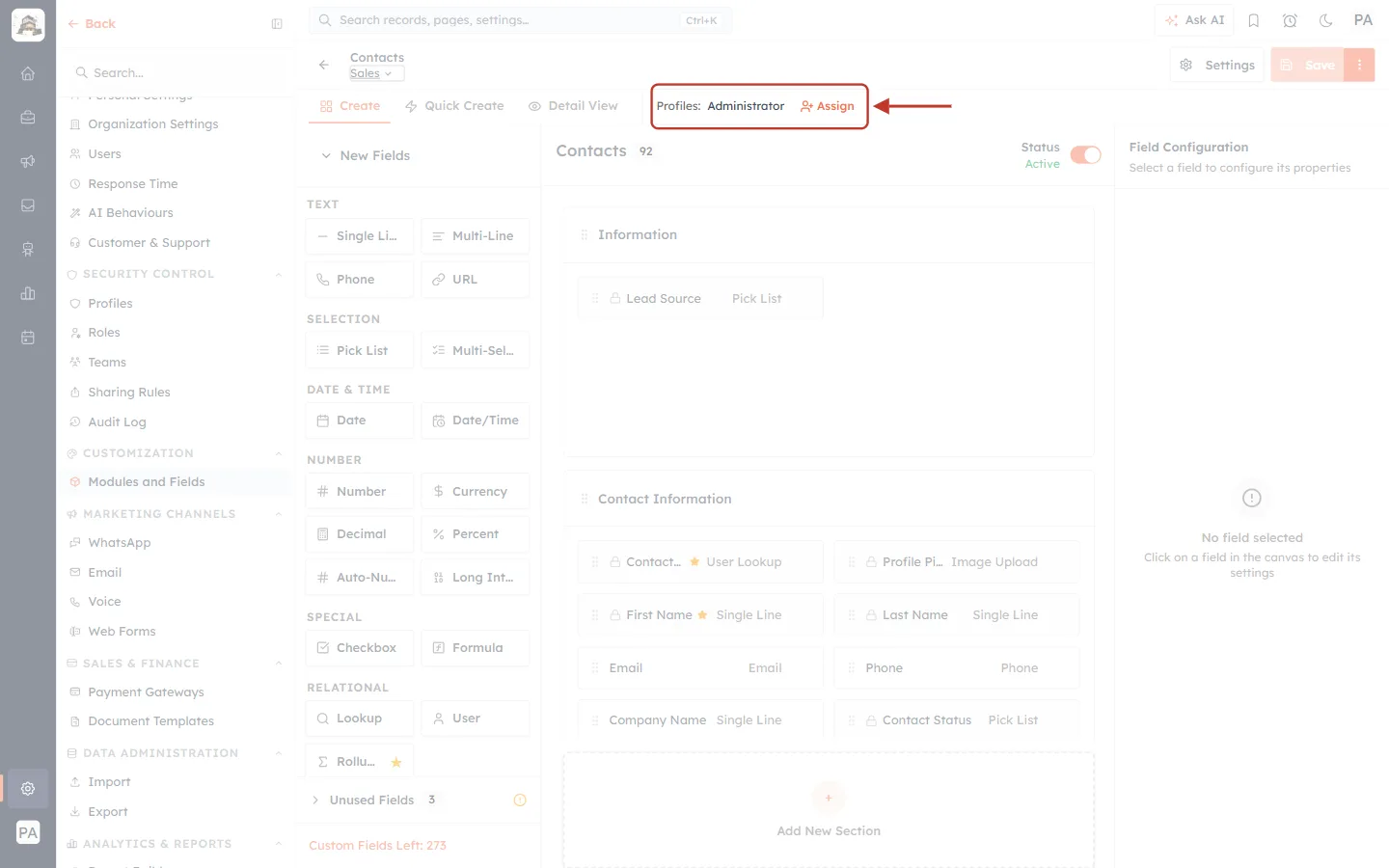Open the calendar icon in left rail
Screen dimensions: 1389x868
28,338
